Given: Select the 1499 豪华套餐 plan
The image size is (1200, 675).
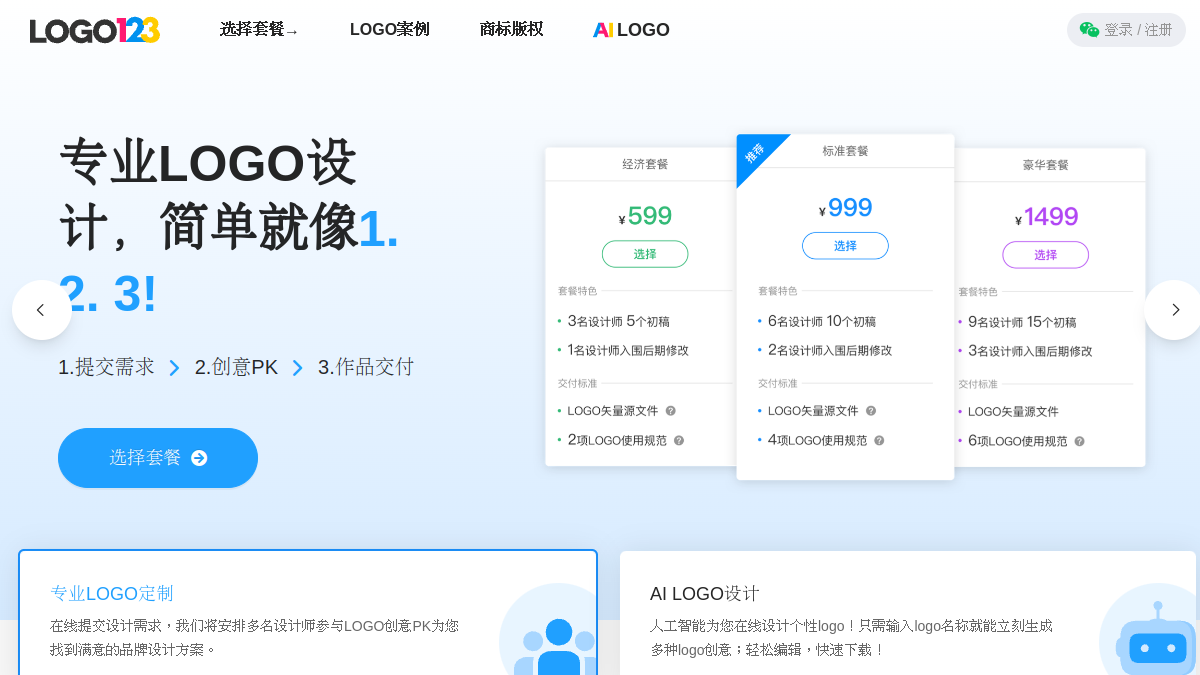Looking at the screenshot, I should pyautogui.click(x=1045, y=255).
